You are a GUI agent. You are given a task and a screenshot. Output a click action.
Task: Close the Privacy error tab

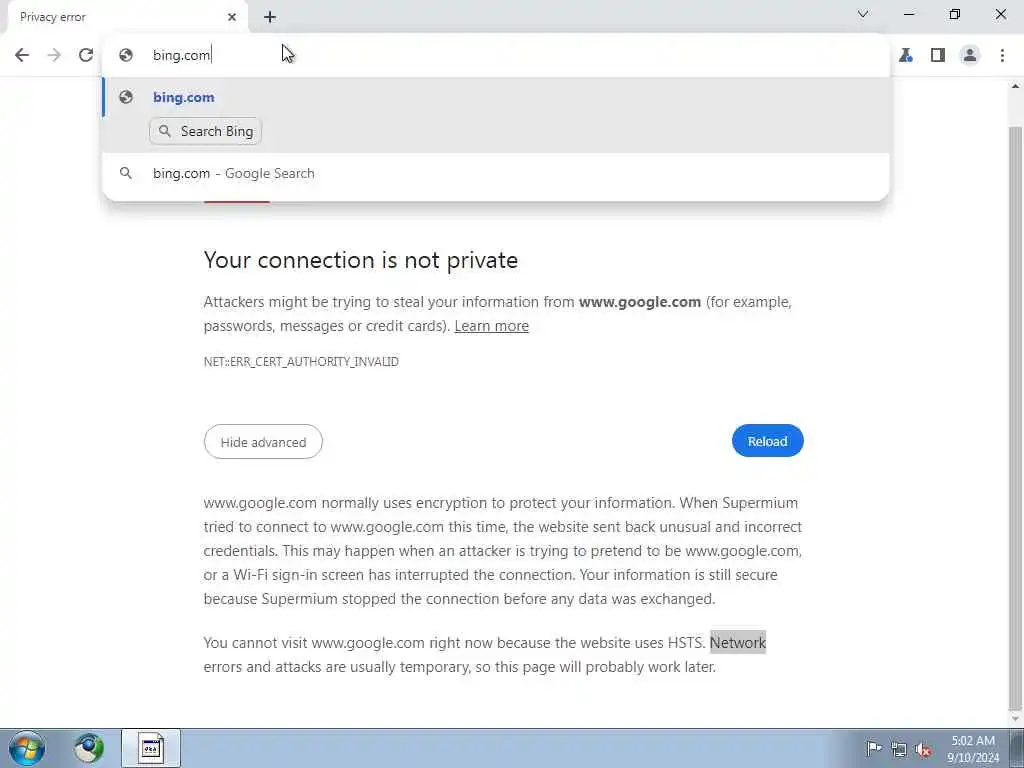tap(232, 17)
